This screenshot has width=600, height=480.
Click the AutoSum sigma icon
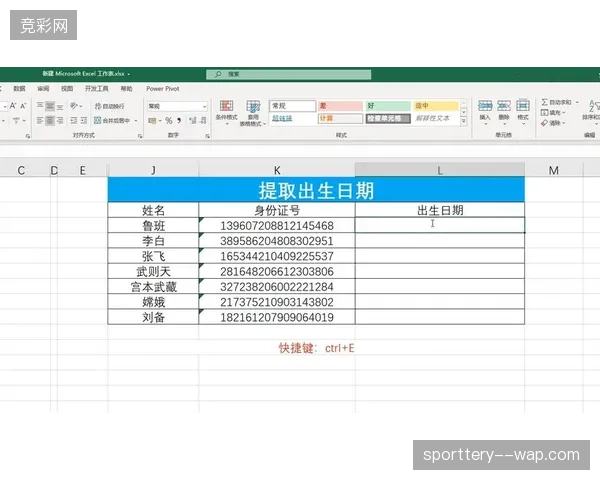pos(545,102)
